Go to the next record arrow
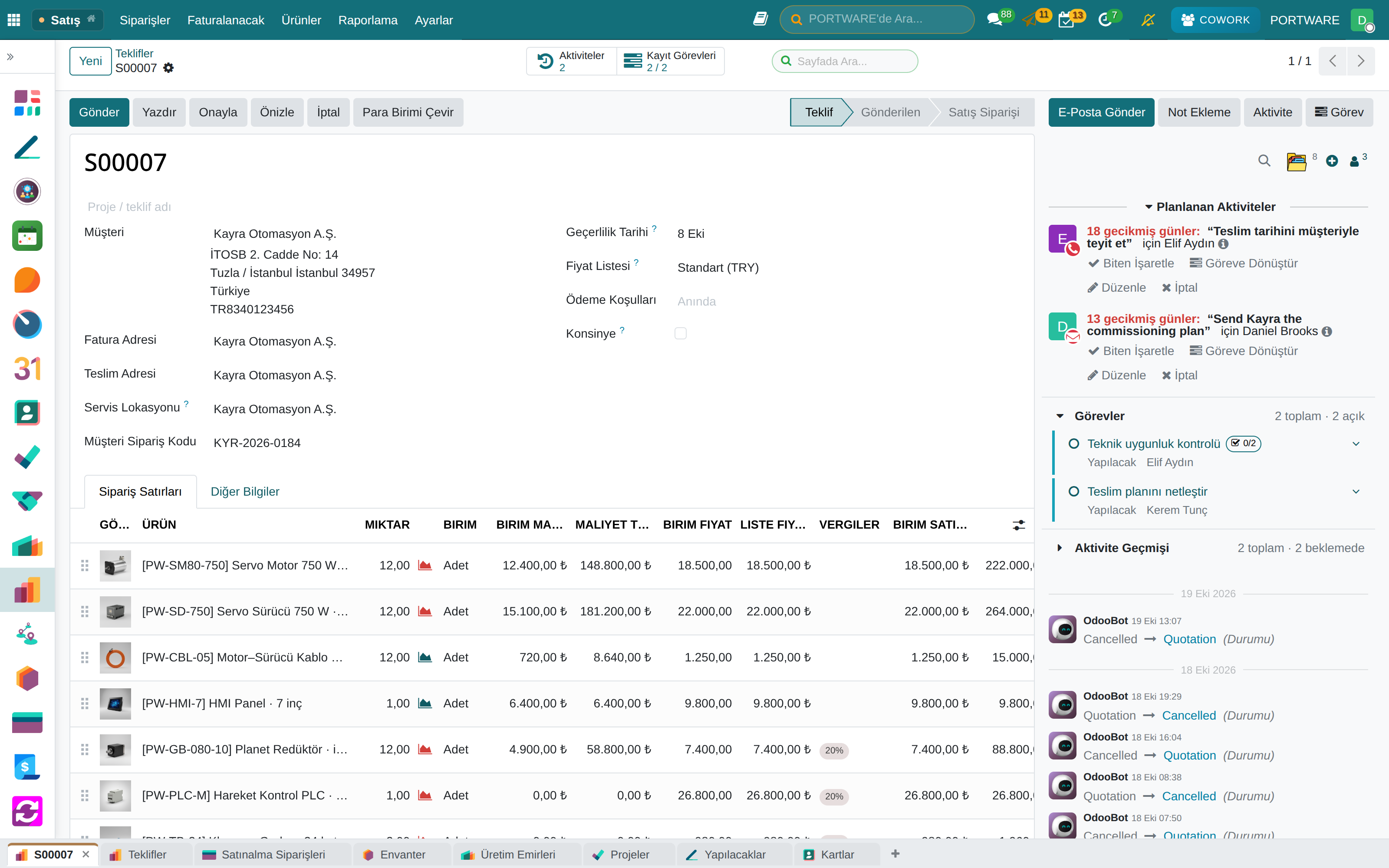Viewport: 1389px width, 868px height. [x=1361, y=61]
